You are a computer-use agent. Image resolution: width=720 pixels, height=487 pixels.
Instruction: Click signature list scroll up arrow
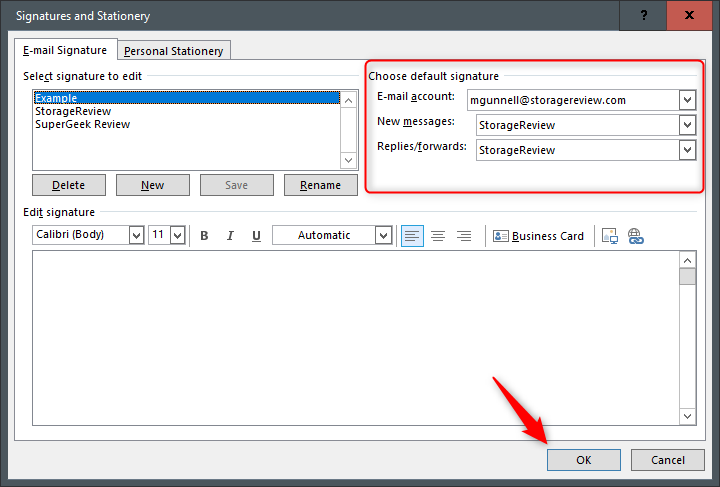pyautogui.click(x=349, y=100)
